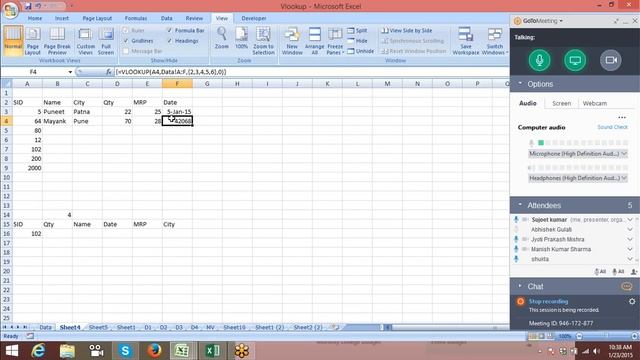The height and width of the screenshot is (360, 640).
Task: Click Save Workspace
Action: [466, 40]
